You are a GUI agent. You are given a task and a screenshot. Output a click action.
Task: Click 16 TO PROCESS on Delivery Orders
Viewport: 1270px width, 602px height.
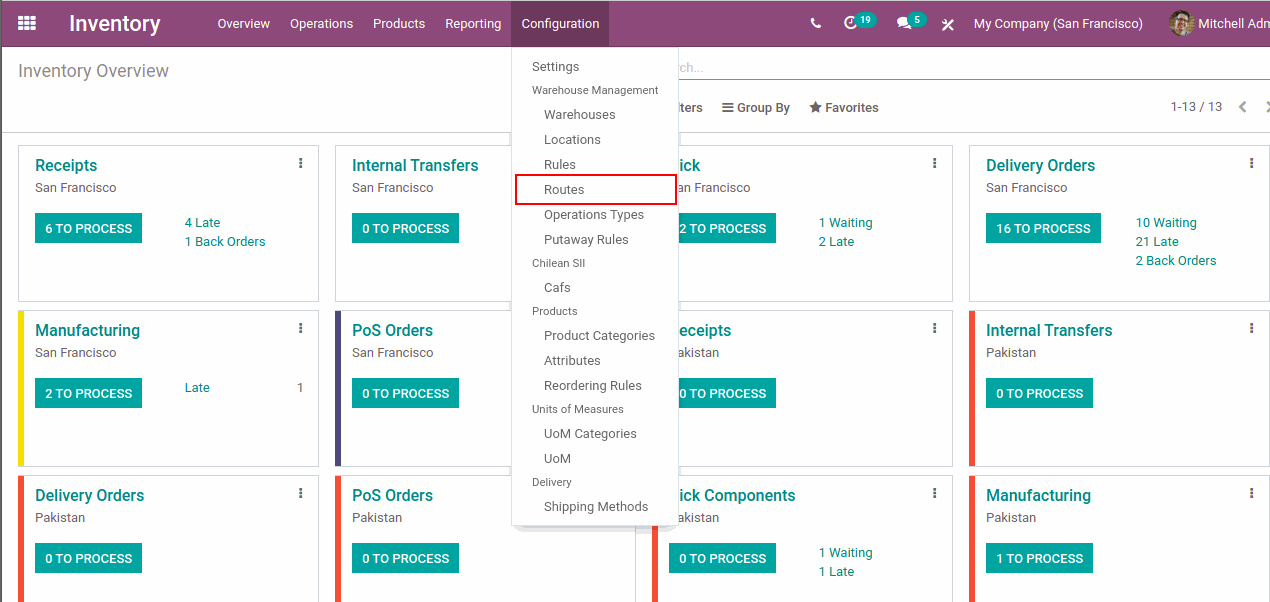1043,229
